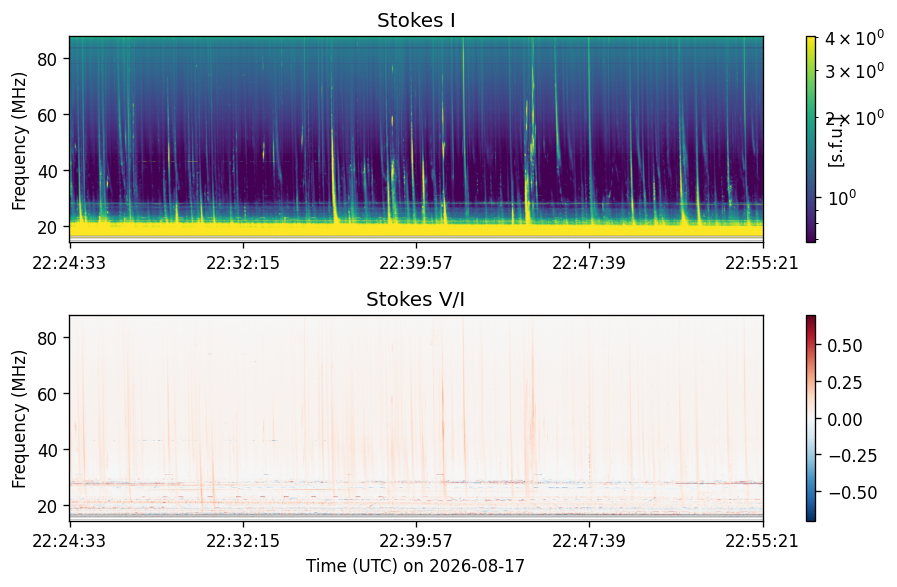The image size is (897, 587).
Task: Click the 22:39:57 tick label on bottom plot
Action: click(416, 541)
